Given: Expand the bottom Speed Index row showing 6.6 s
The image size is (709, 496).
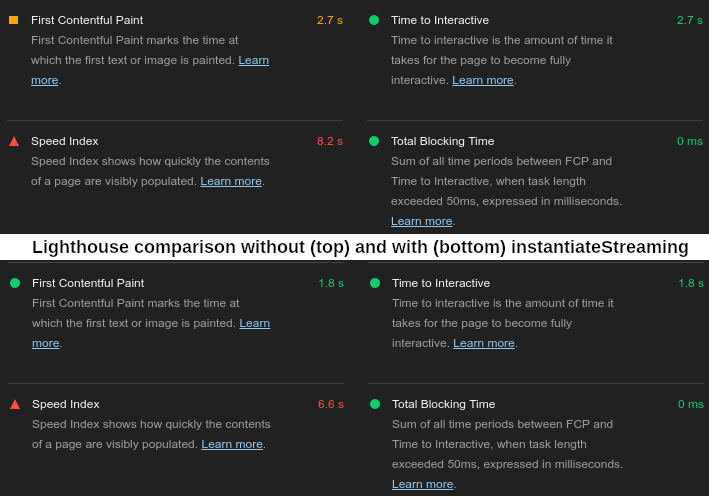Looking at the screenshot, I should tap(176, 424).
